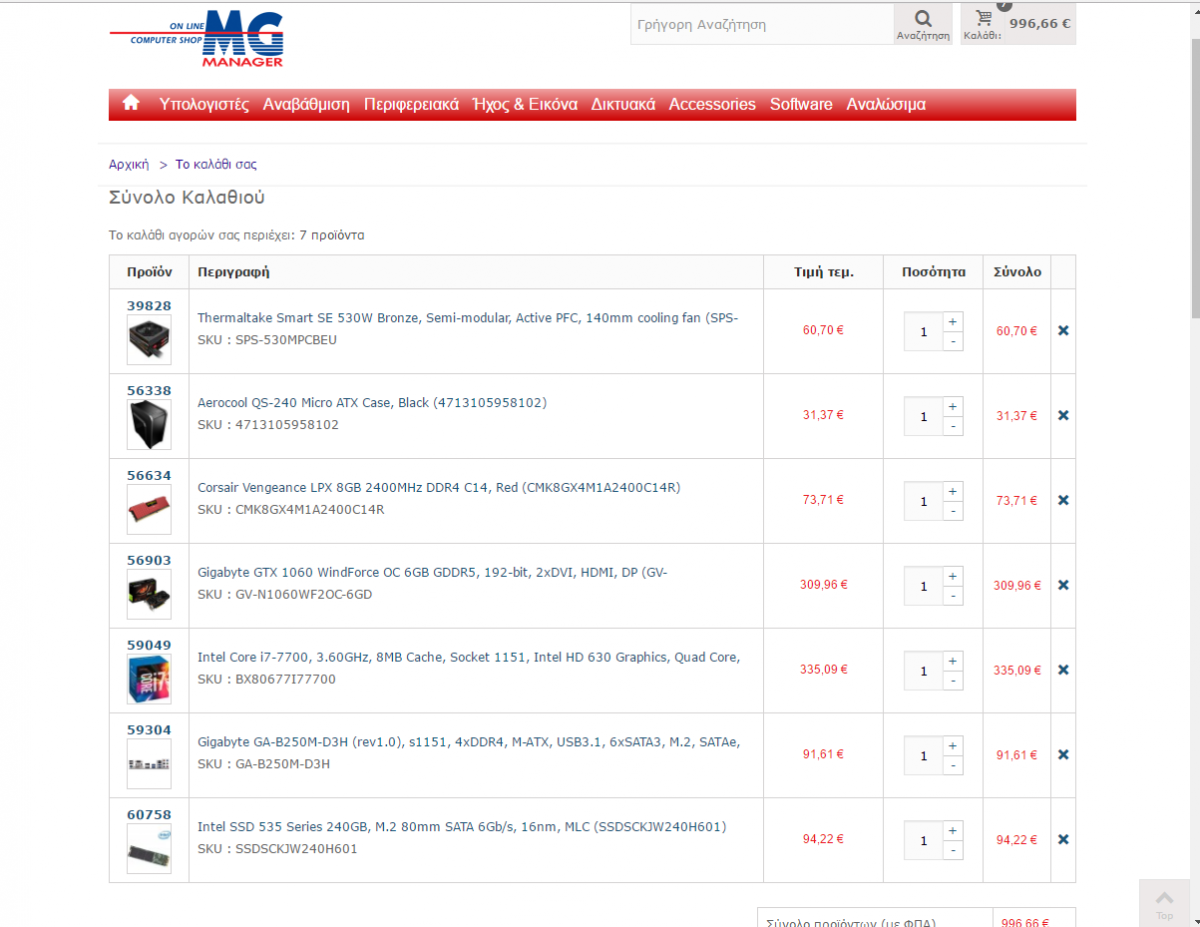The height and width of the screenshot is (927, 1200).
Task: Open Intel SSD 535 Series 240GB link
Action: coord(462,827)
